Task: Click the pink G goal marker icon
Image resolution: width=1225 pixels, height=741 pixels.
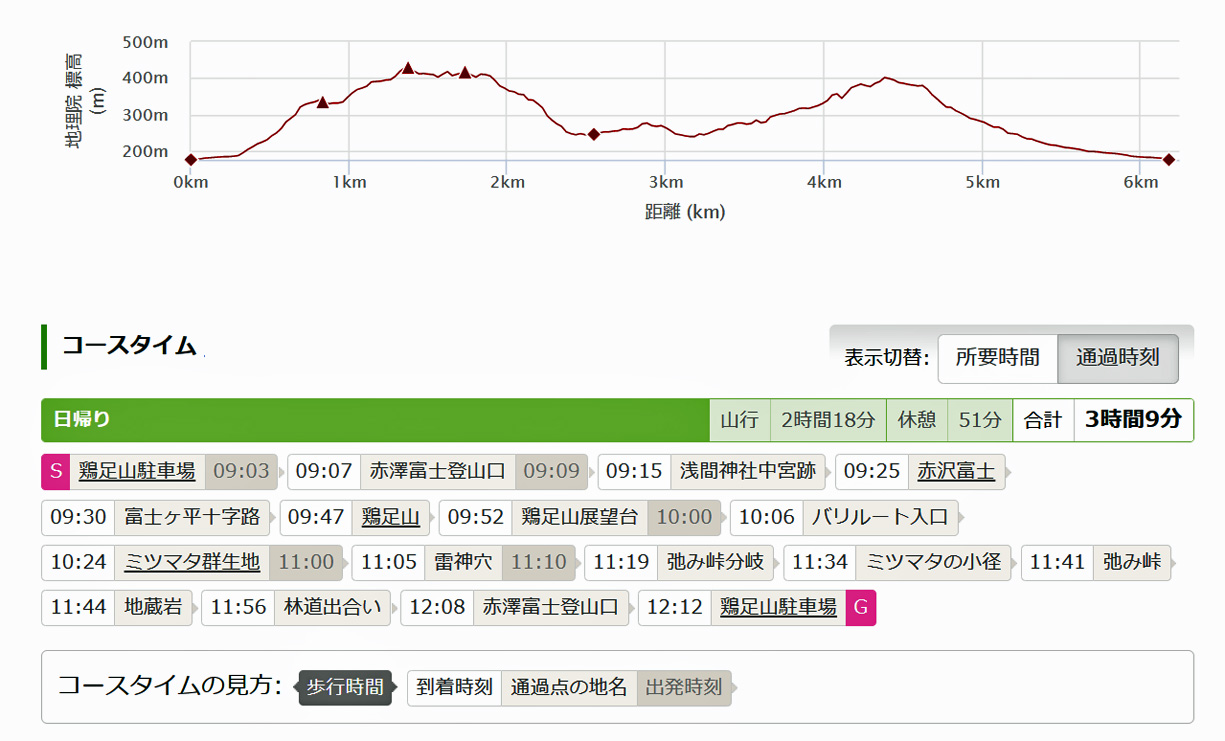Action: (x=861, y=608)
